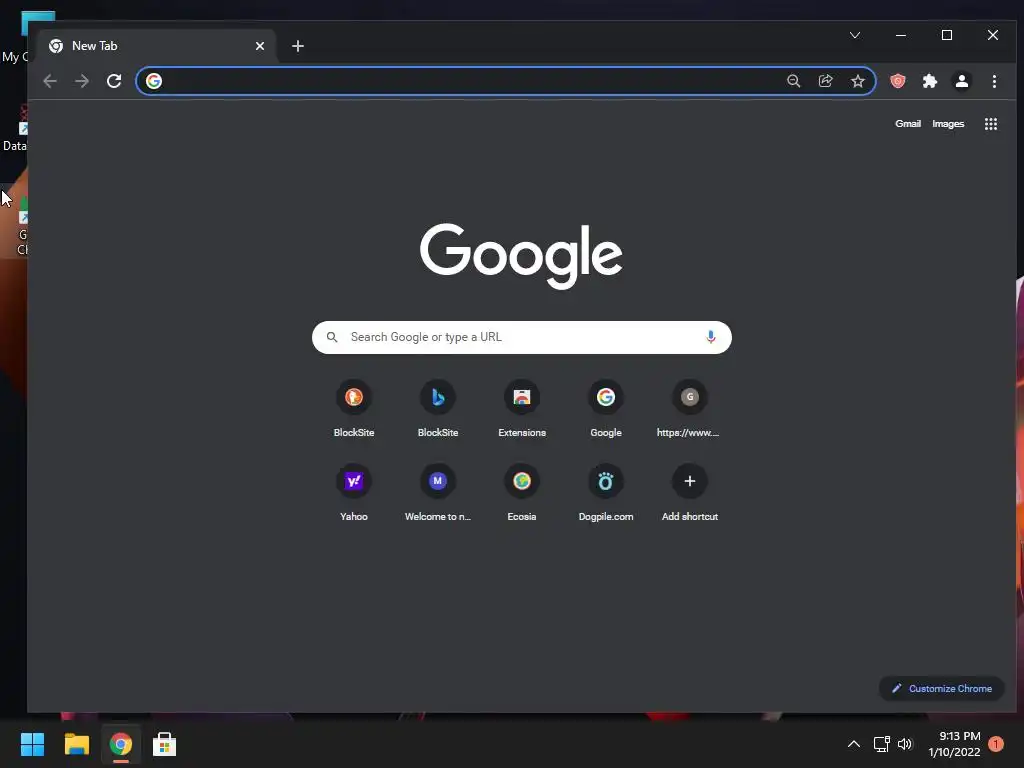Image resolution: width=1024 pixels, height=768 pixels.
Task: Open the Welcome to n... shortcut
Action: click(x=438, y=492)
